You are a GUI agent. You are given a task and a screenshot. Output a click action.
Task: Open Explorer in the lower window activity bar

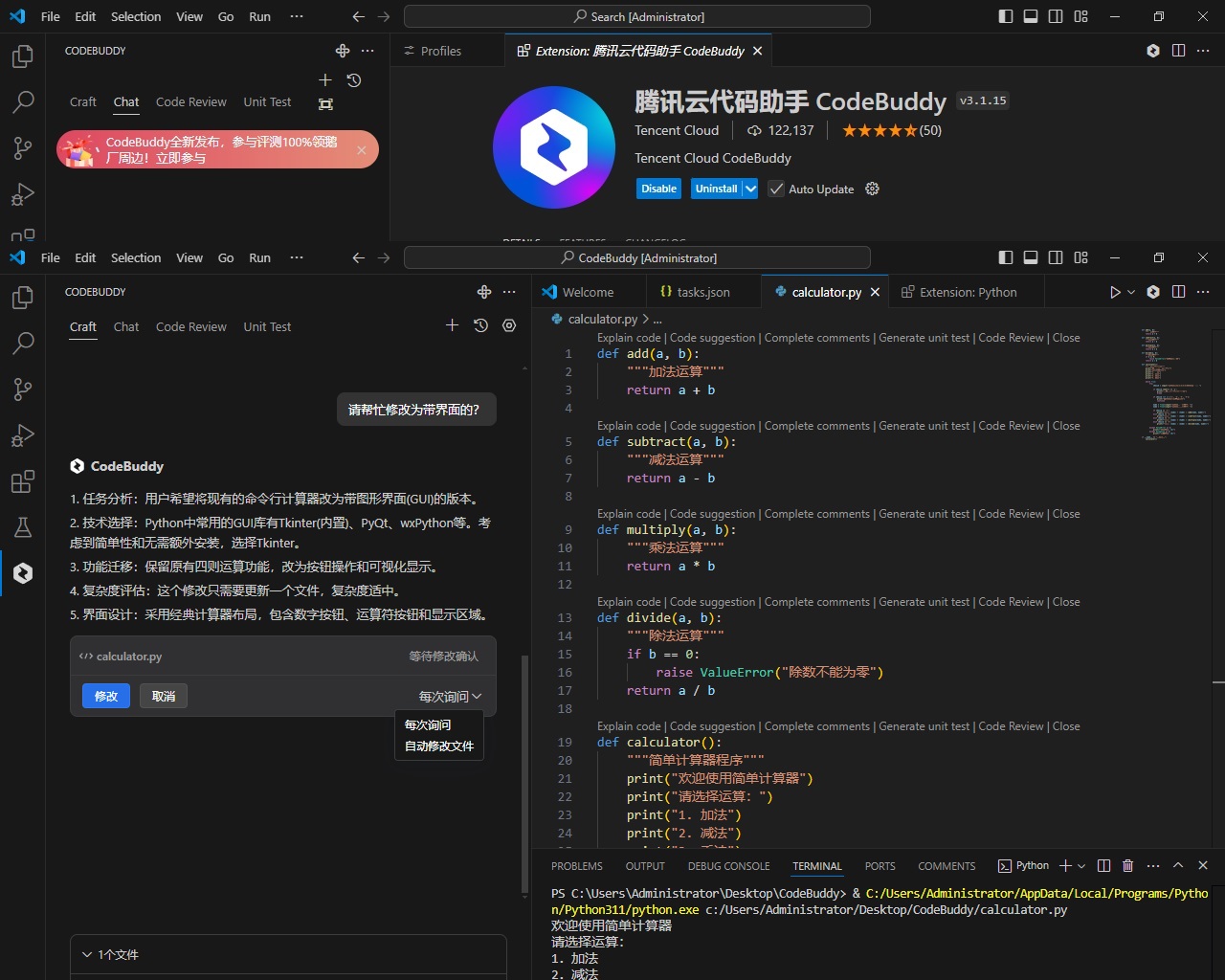[23, 298]
